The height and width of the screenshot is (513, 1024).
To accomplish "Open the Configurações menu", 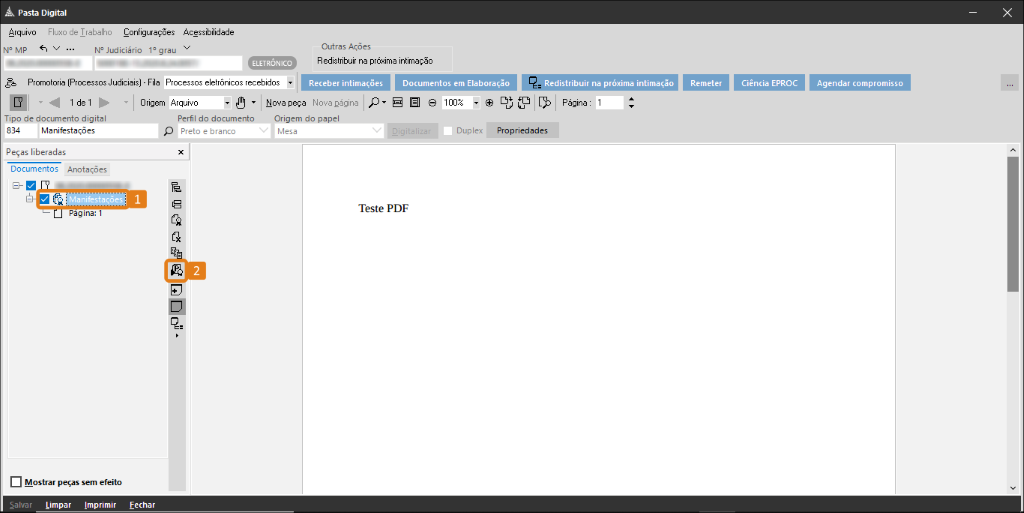I will point(148,32).
